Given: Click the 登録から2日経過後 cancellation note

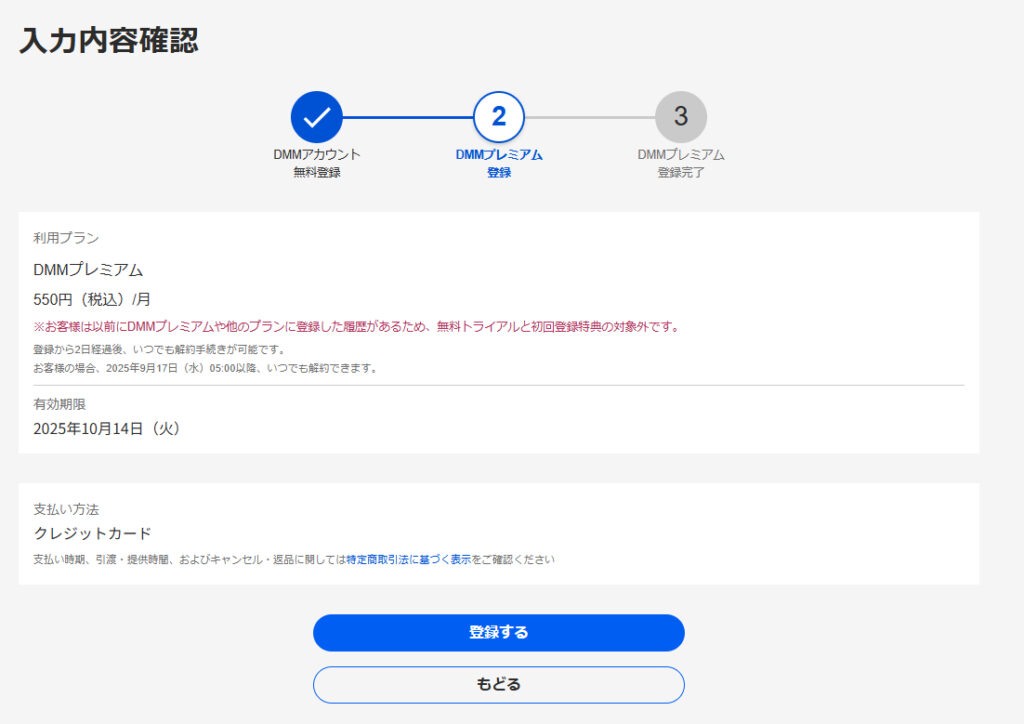Looking at the screenshot, I should click(160, 349).
